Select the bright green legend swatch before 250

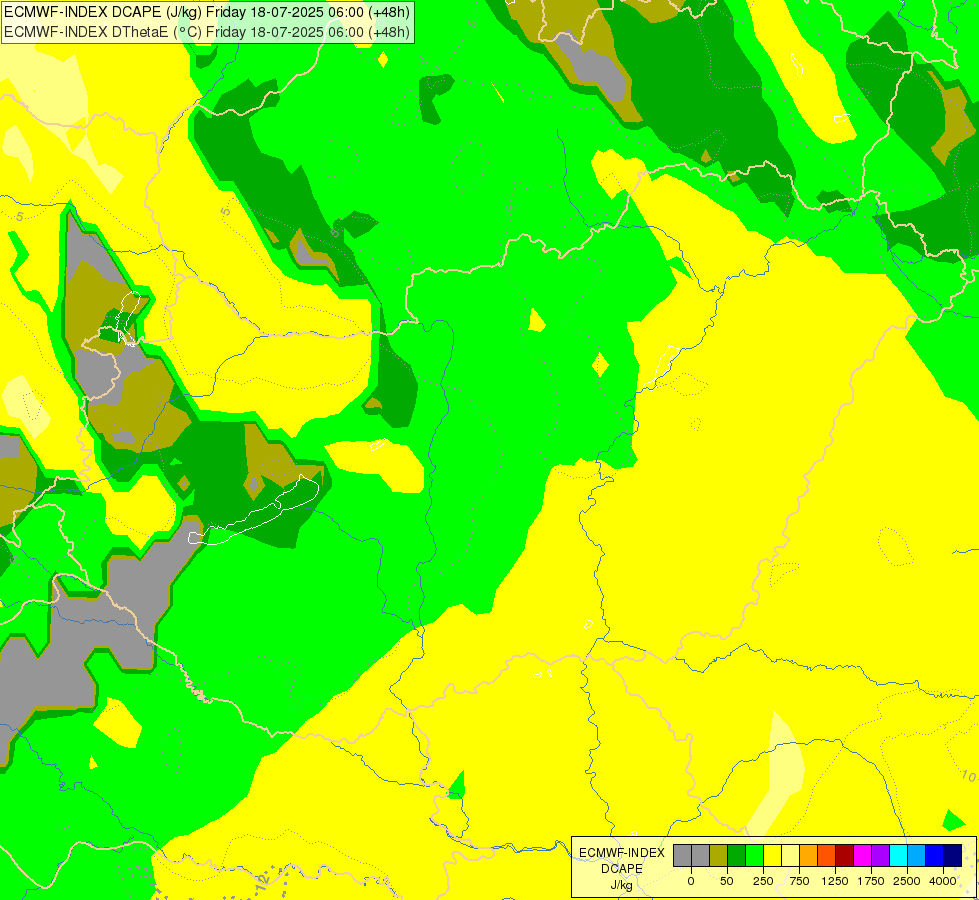click(x=754, y=855)
